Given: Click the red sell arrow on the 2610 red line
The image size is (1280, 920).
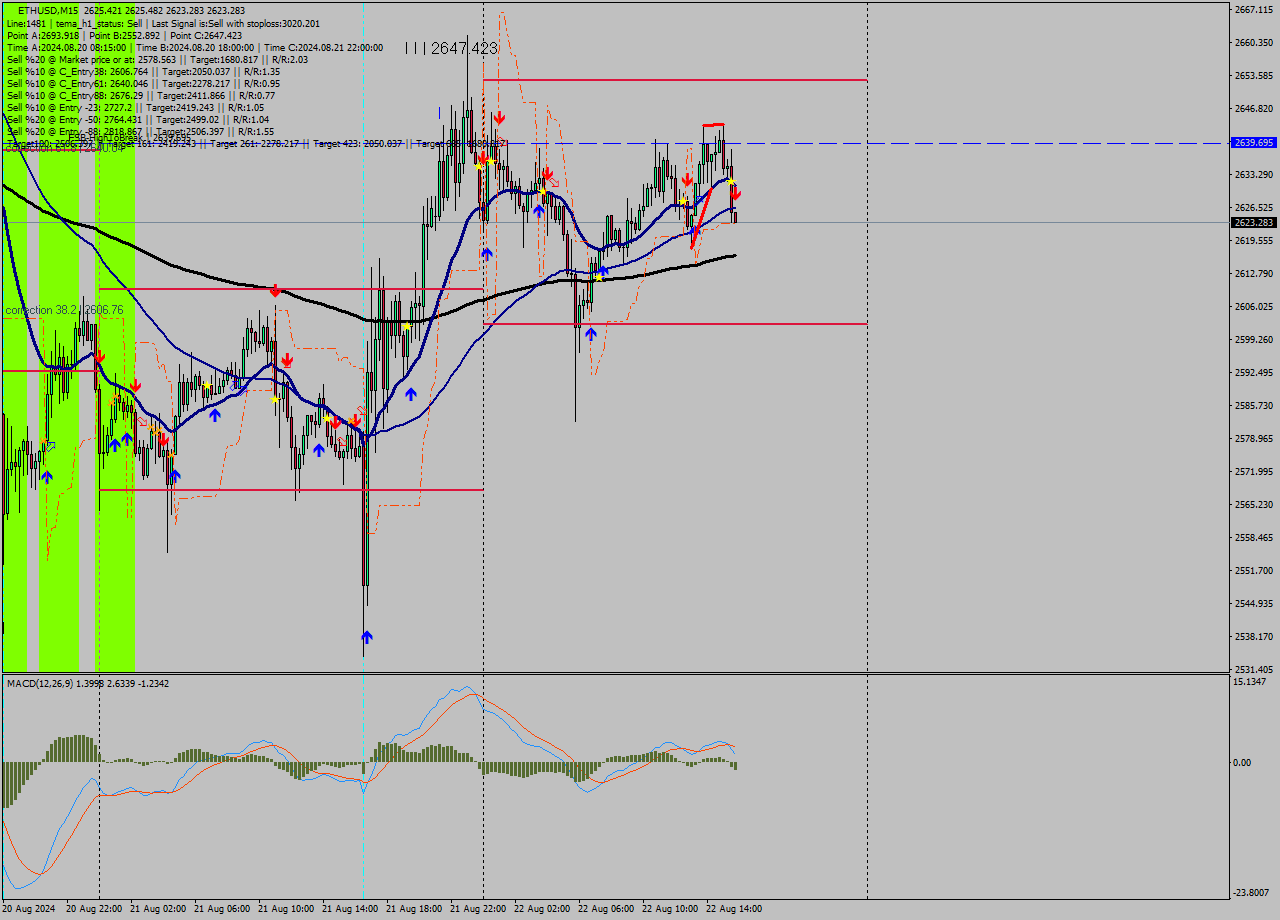Looking at the screenshot, I should point(275,290).
